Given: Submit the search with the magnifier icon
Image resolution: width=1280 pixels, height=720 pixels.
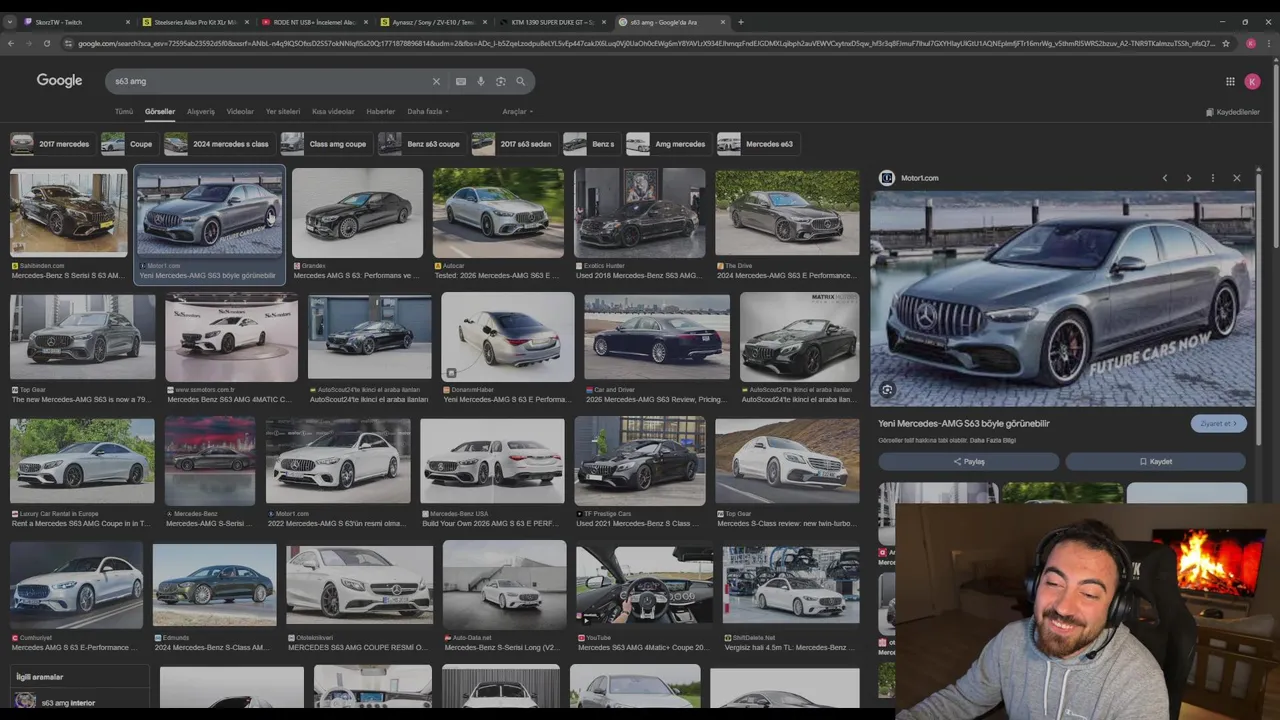Looking at the screenshot, I should click(x=520, y=81).
